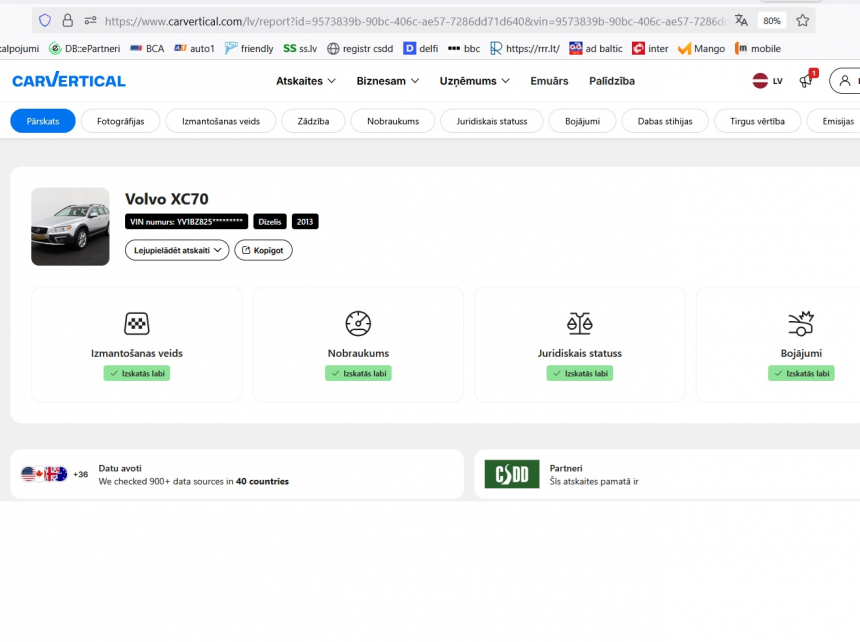Click Izskatās labi badge under Juridiskais statuss
The image size is (860, 642).
(x=580, y=373)
